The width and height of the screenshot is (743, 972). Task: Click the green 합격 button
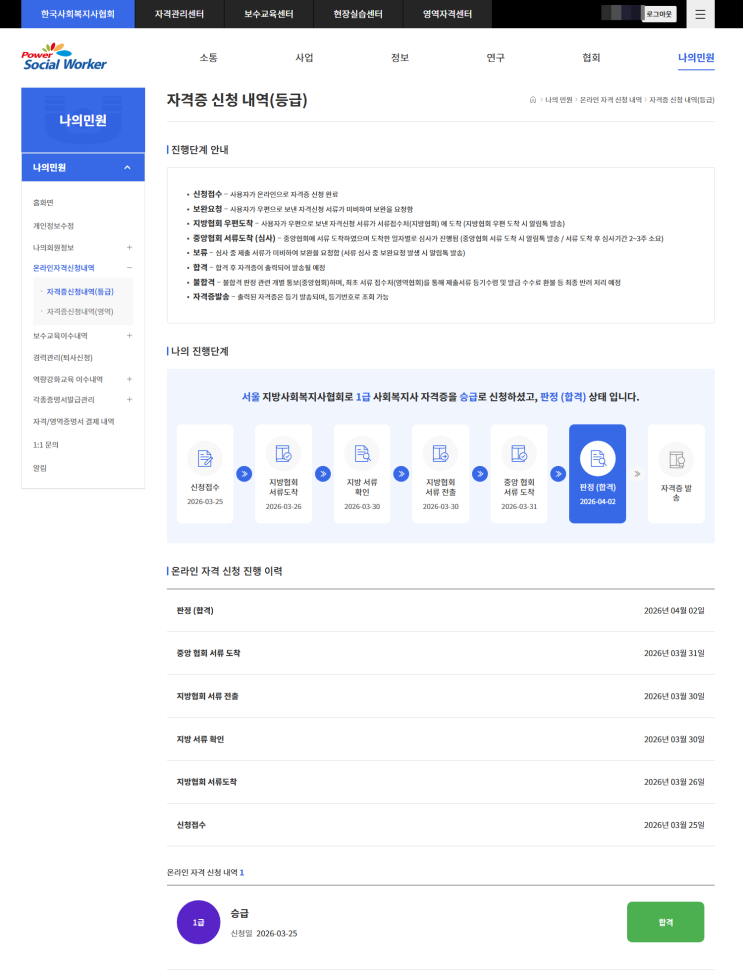click(666, 922)
